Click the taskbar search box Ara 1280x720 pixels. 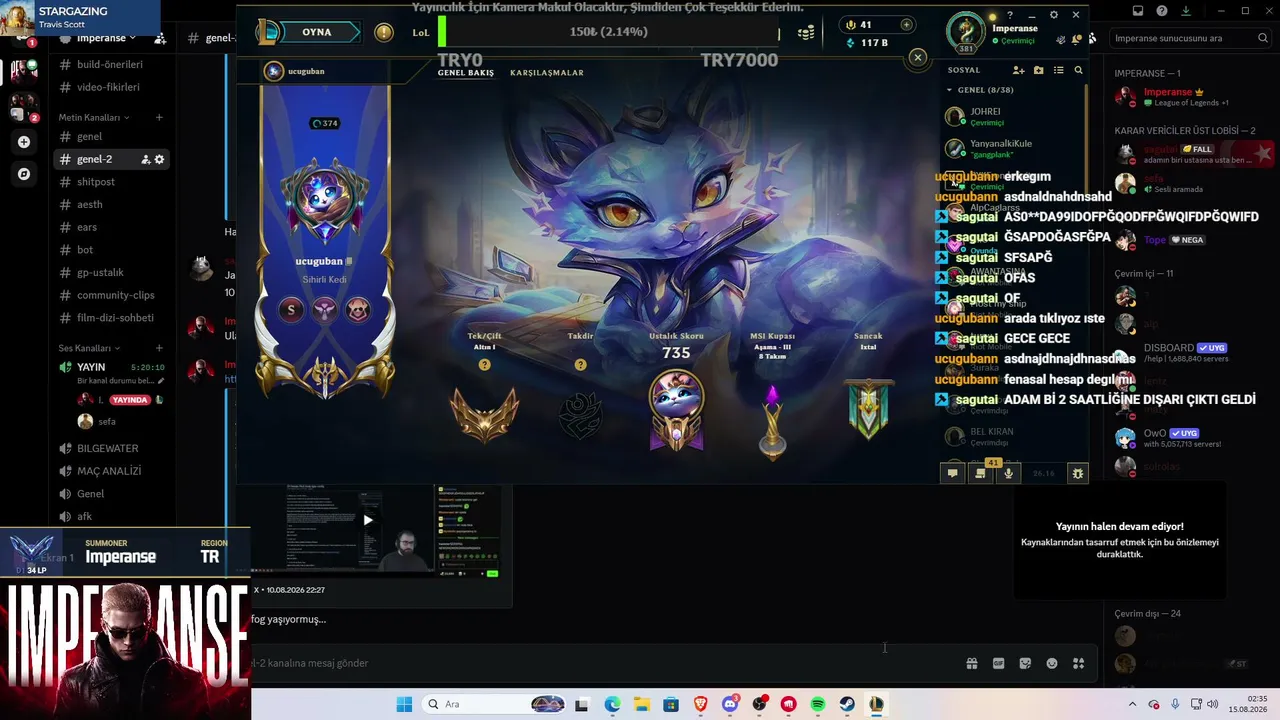tap(494, 704)
